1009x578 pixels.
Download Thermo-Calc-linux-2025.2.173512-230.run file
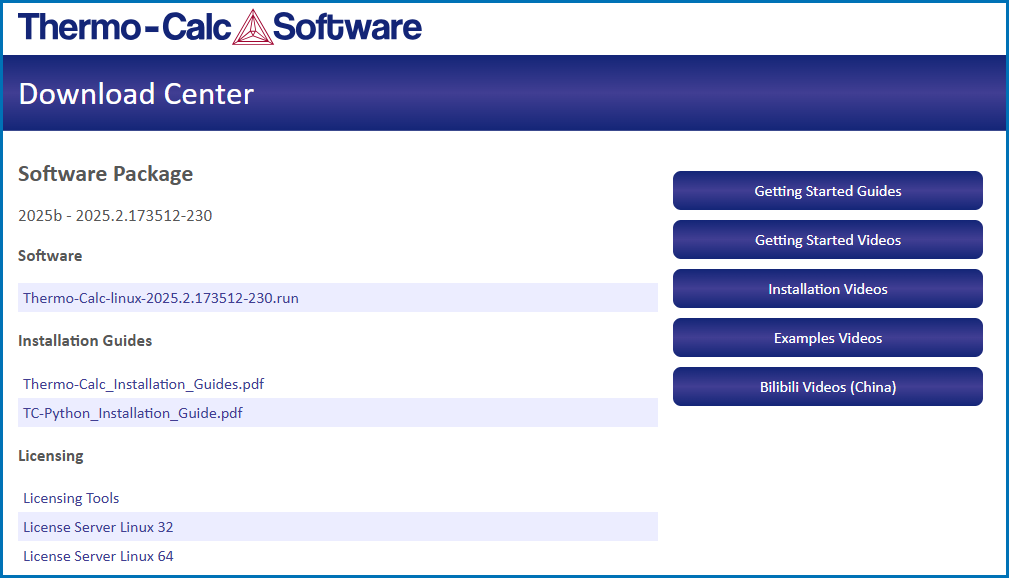coord(161,298)
